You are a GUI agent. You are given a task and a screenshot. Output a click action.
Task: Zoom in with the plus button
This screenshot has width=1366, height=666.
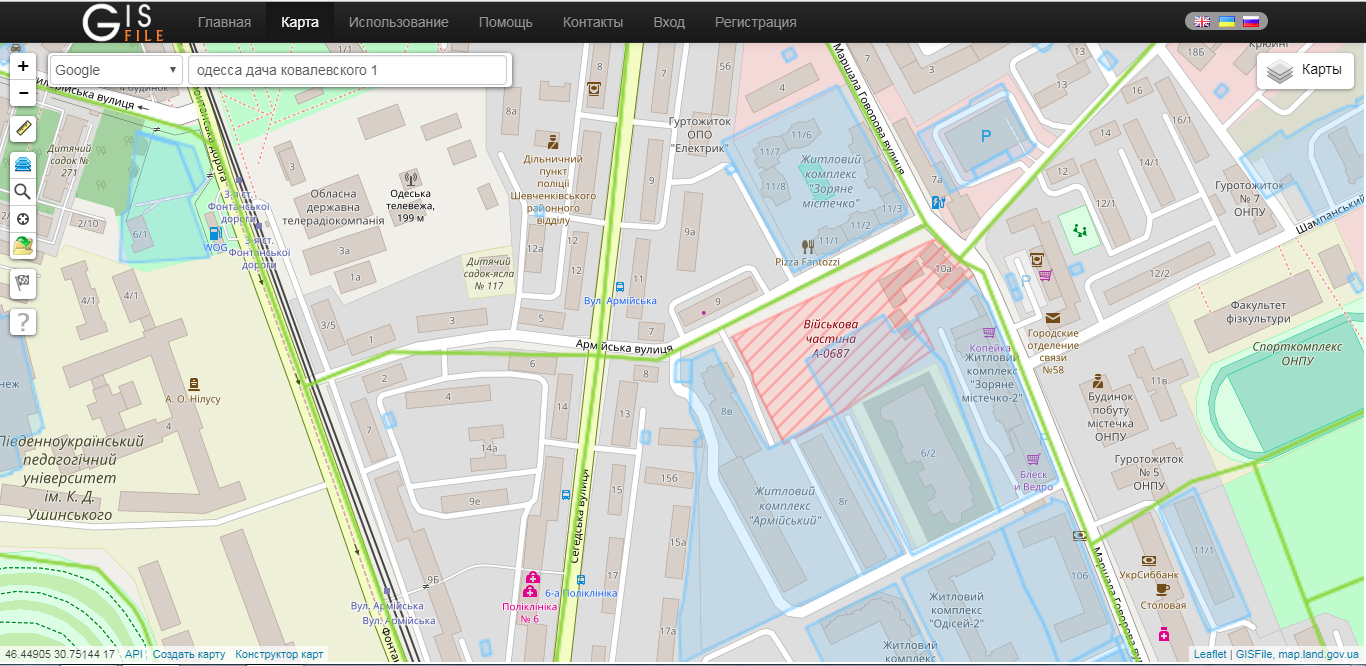tap(23, 66)
